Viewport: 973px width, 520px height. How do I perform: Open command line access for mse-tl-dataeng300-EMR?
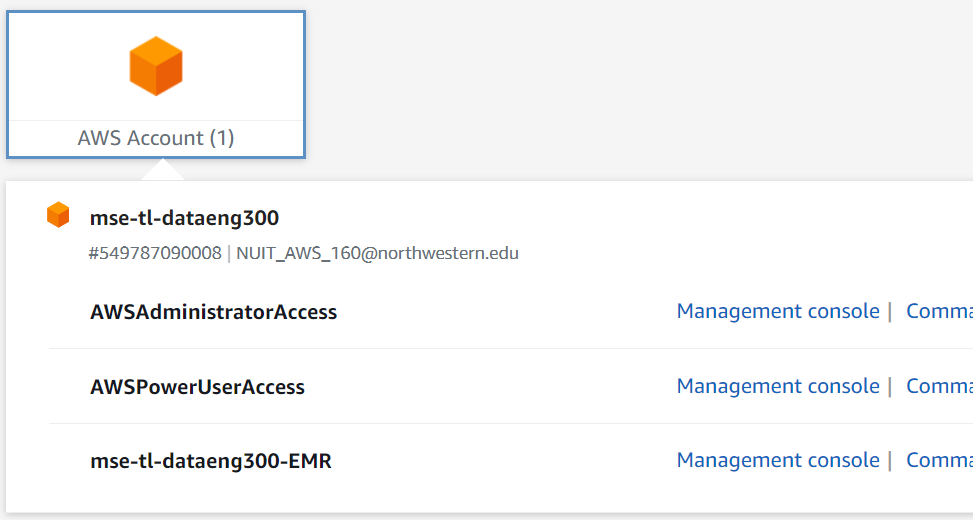pos(938,460)
